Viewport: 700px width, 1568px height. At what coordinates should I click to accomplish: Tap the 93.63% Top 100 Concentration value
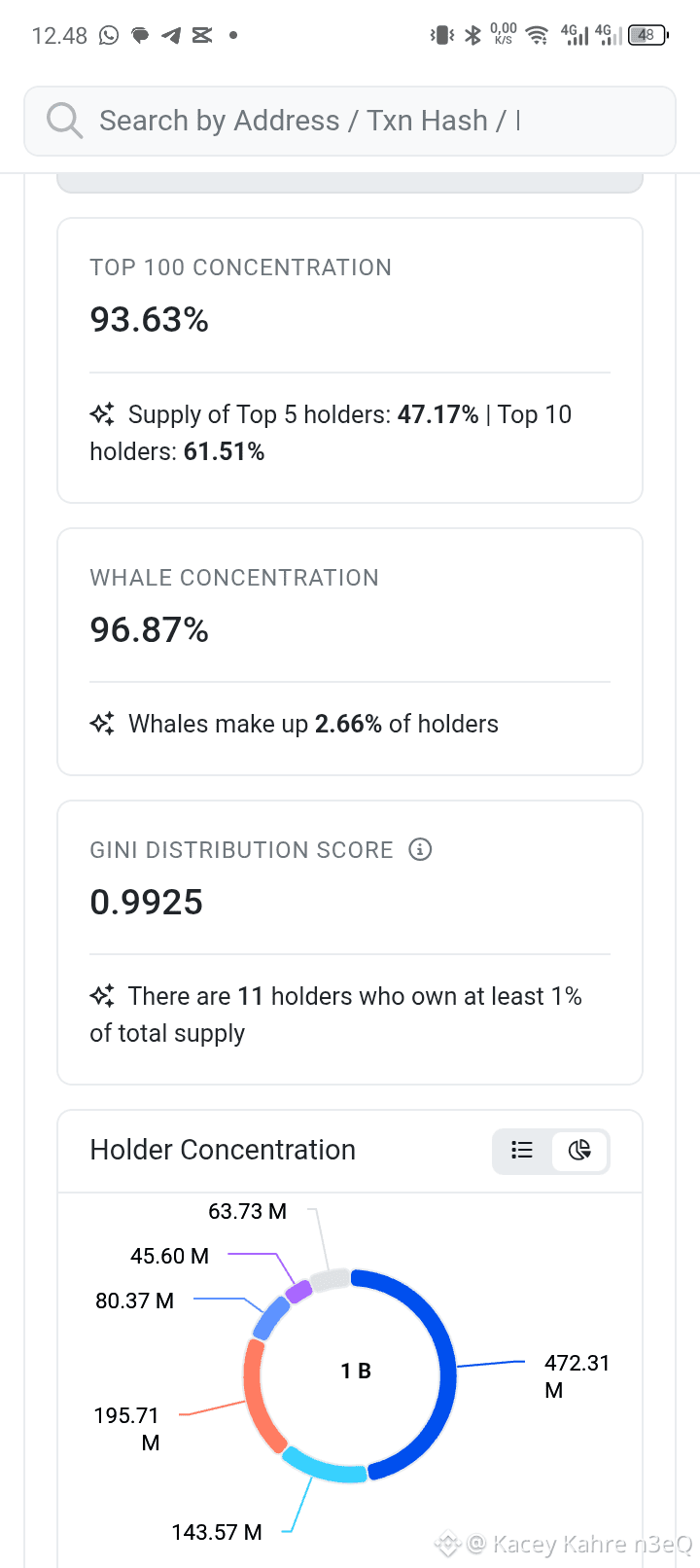click(x=150, y=320)
